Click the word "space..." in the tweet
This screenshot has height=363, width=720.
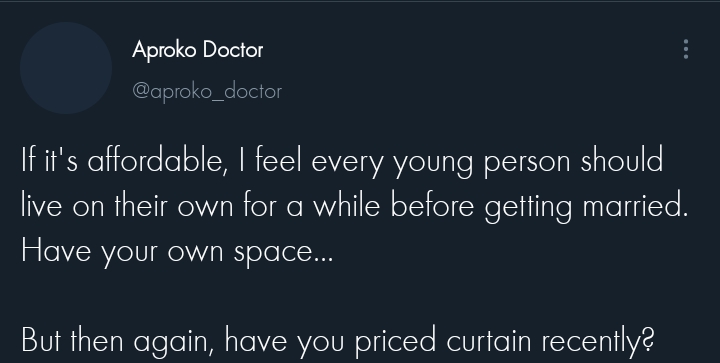[283, 254]
